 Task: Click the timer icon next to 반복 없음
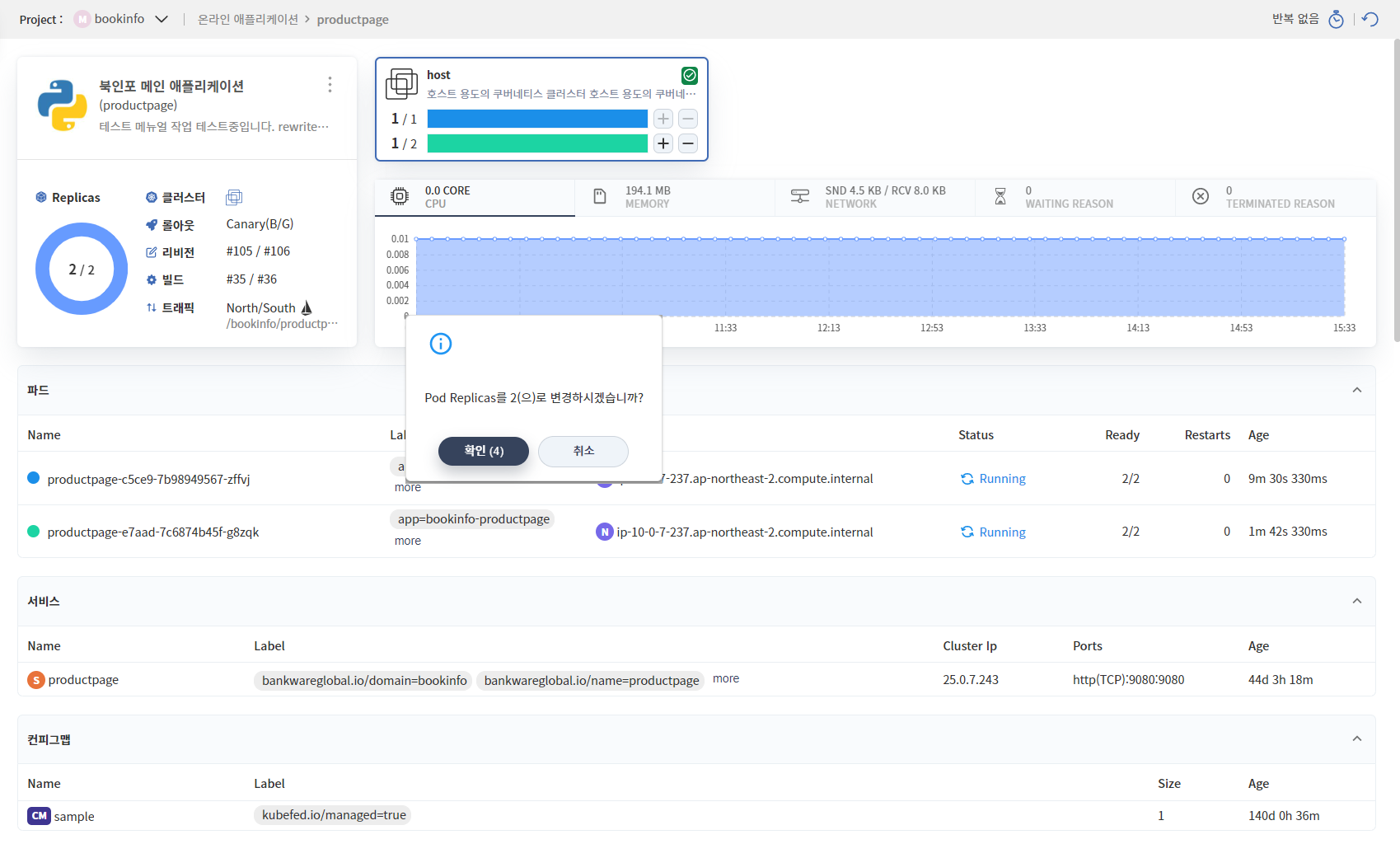[1336, 19]
